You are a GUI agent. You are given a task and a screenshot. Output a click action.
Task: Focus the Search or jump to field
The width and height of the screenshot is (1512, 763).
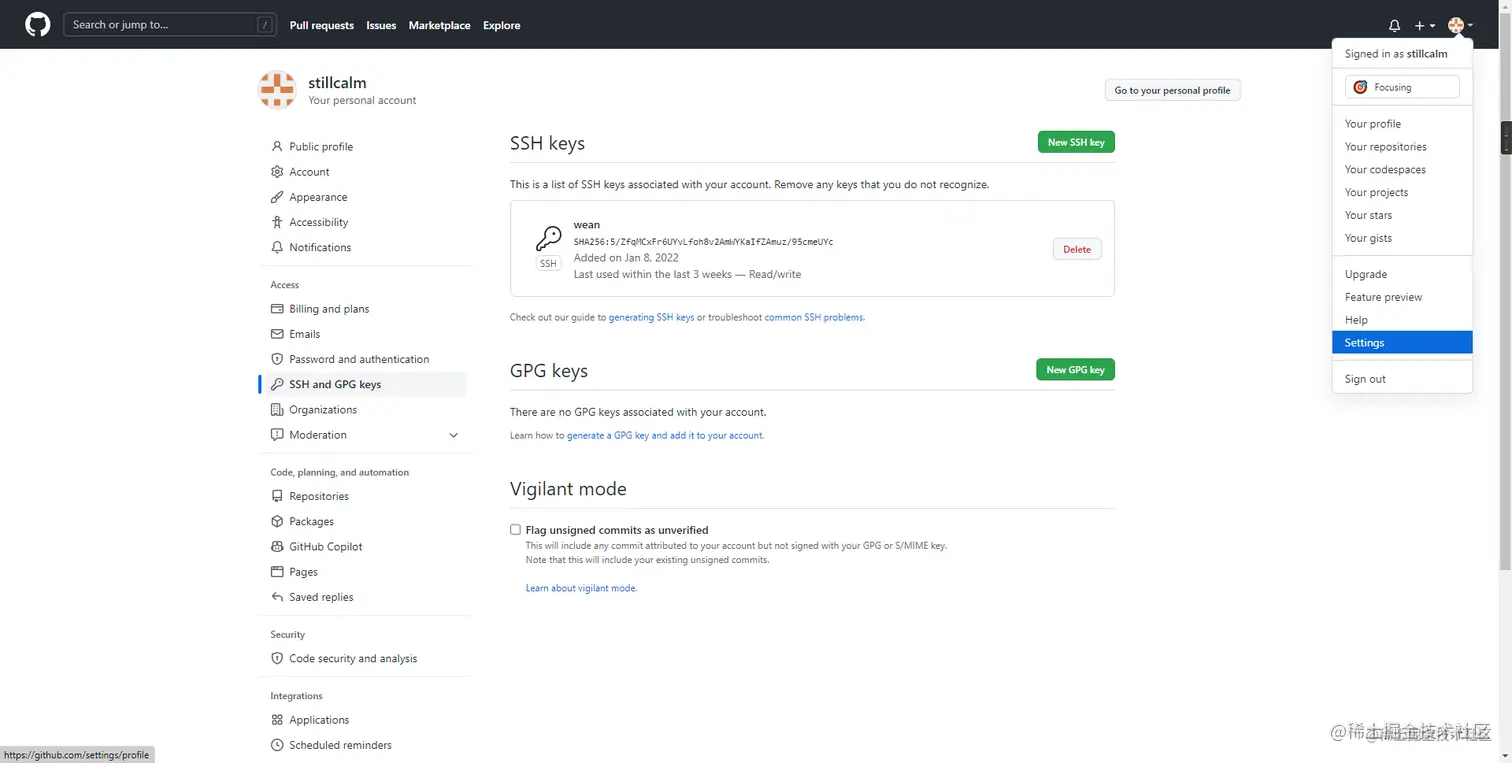(x=170, y=25)
